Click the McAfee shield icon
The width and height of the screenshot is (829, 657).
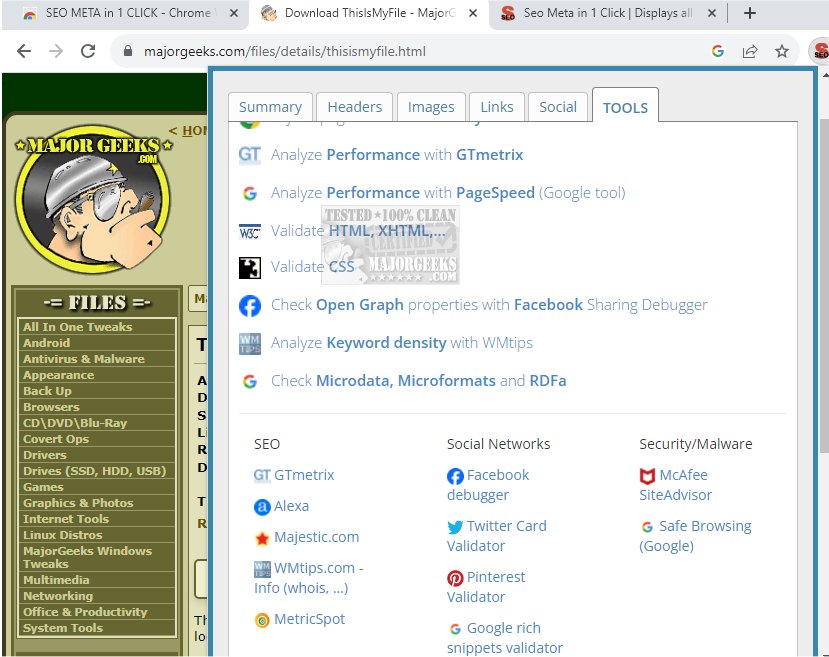647,476
